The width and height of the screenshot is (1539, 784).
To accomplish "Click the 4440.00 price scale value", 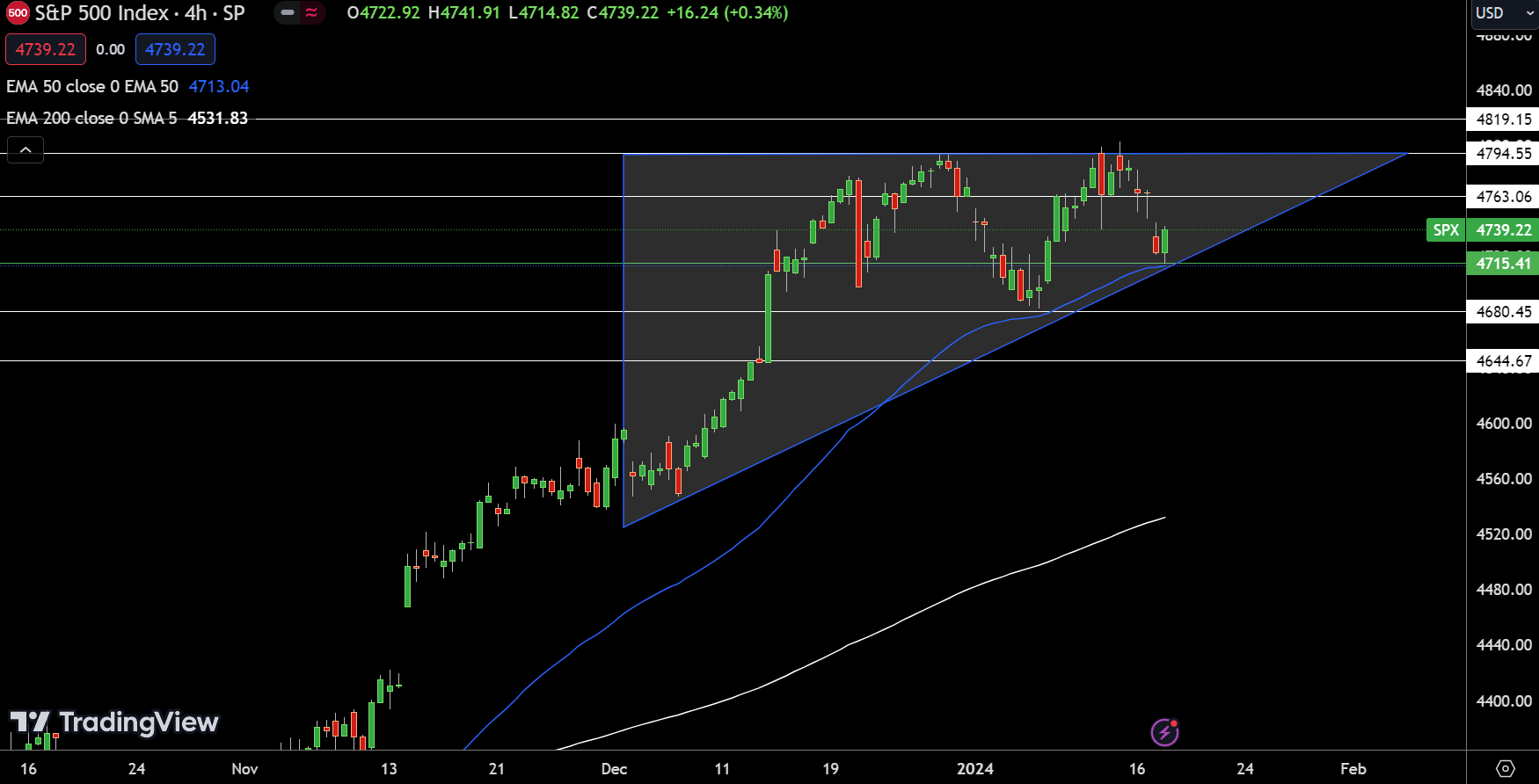I will pyautogui.click(x=1504, y=644).
